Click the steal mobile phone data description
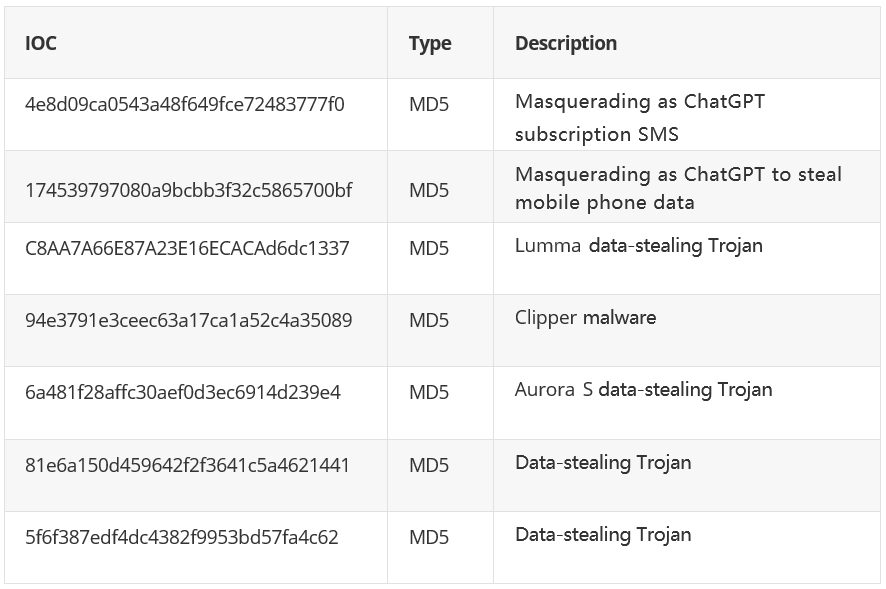886x589 pixels. pos(678,188)
